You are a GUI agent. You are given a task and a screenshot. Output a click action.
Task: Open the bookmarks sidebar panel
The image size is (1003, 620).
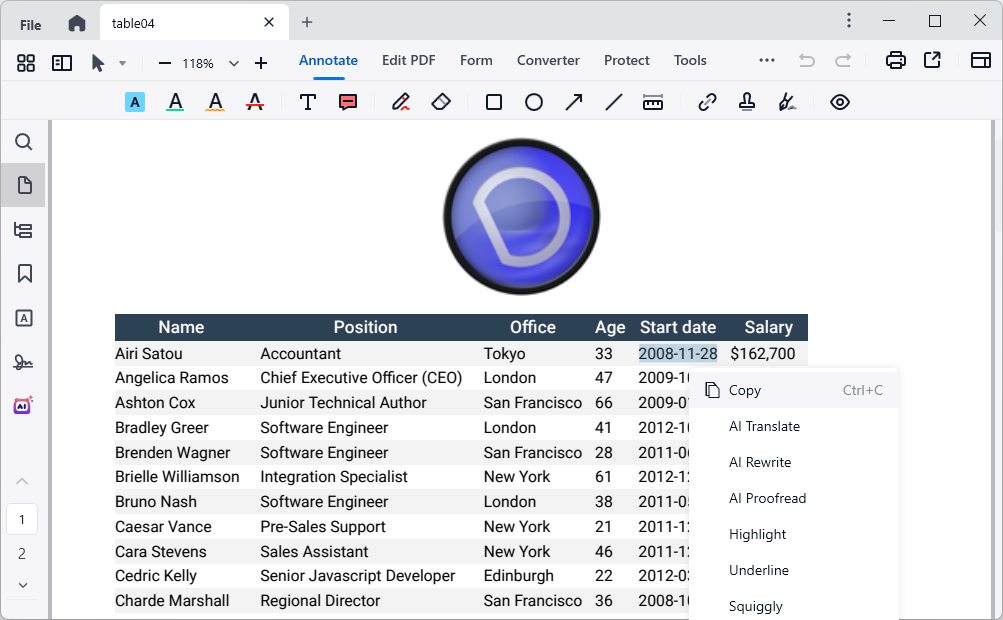pos(24,273)
